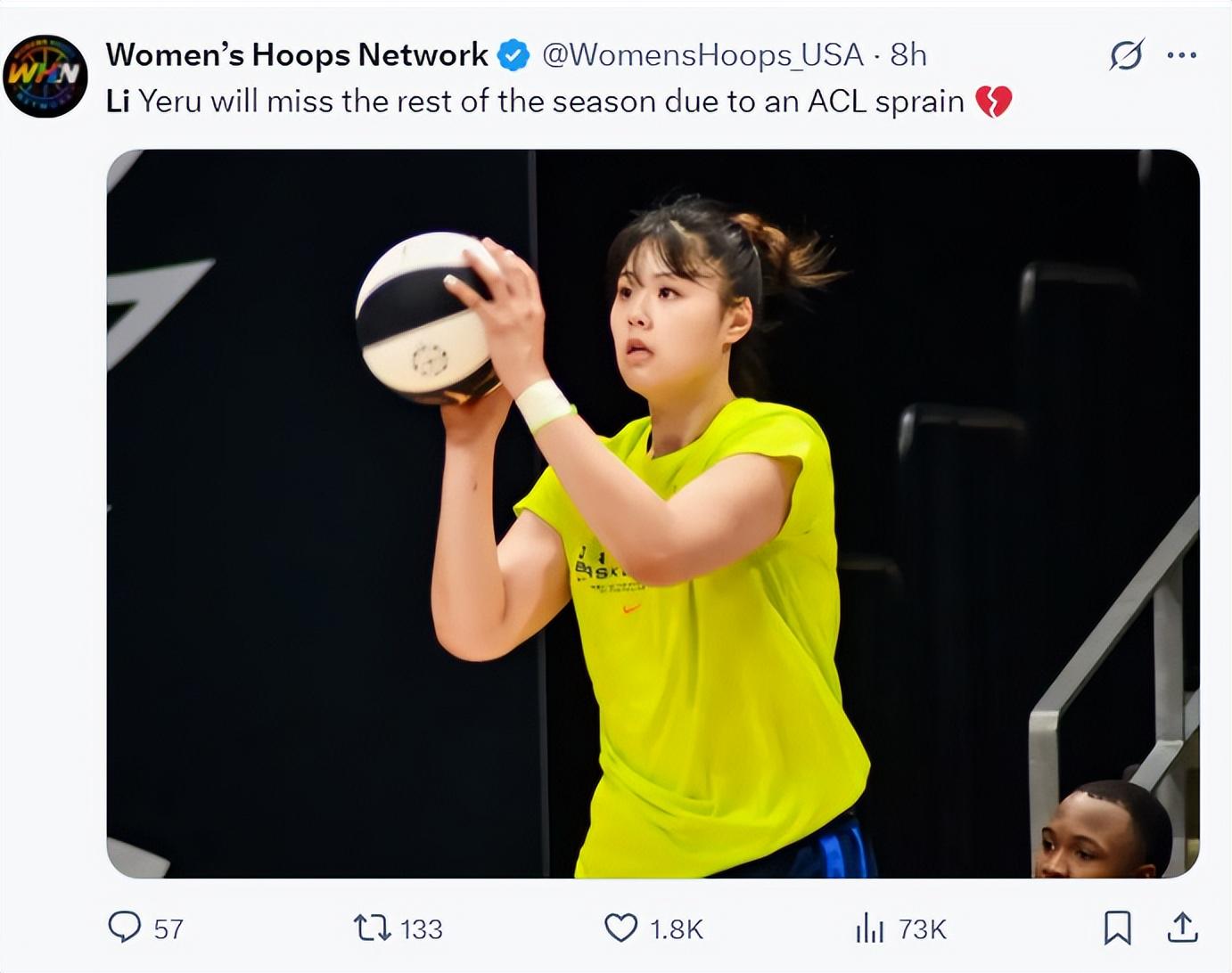
Task: Click the tweet text about ACL sprain
Action: (535, 102)
